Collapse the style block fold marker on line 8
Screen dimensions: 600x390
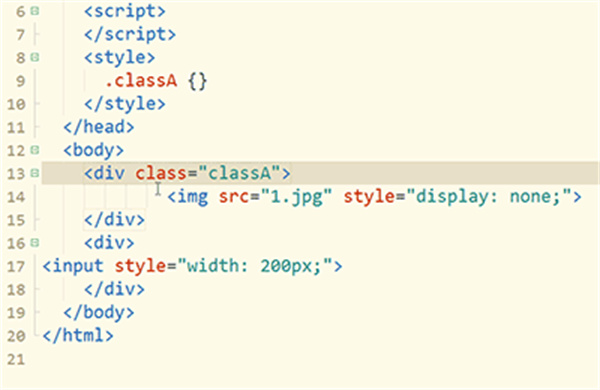pos(34,57)
